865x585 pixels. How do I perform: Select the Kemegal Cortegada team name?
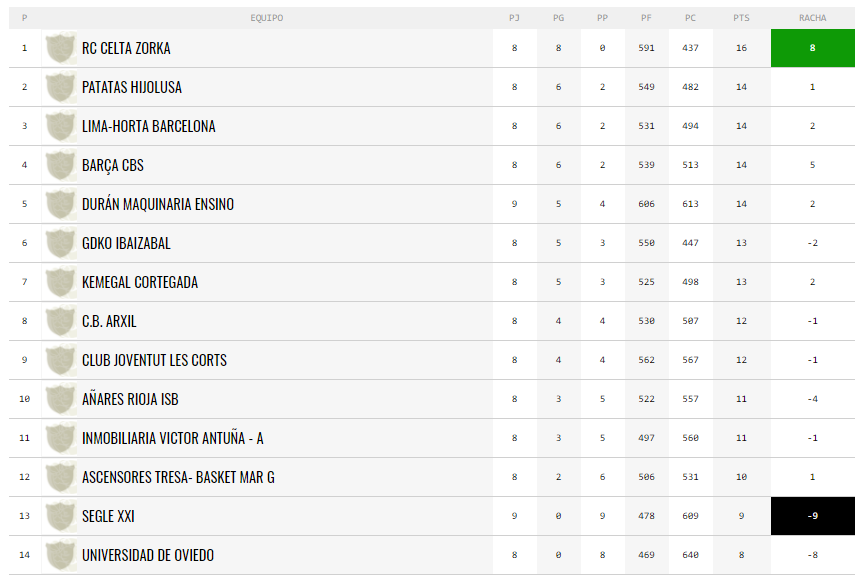point(140,282)
